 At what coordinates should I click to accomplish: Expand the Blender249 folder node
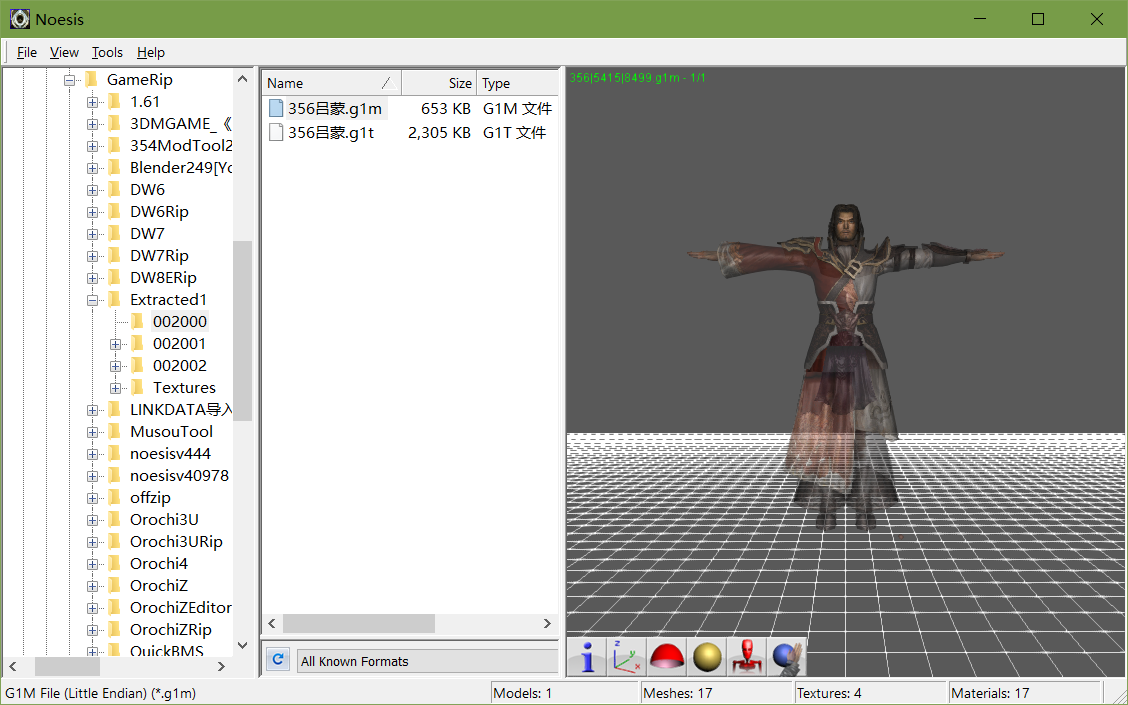tap(92, 168)
